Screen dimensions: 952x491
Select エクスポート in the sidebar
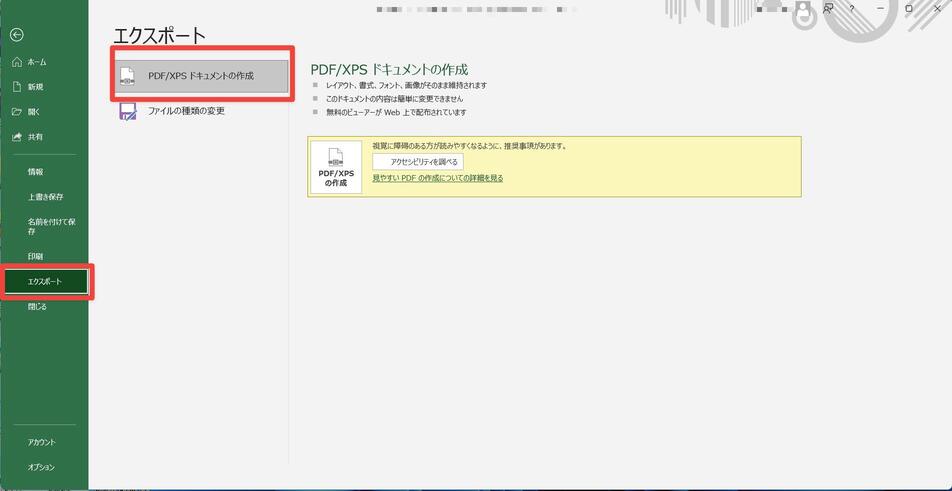click(46, 282)
